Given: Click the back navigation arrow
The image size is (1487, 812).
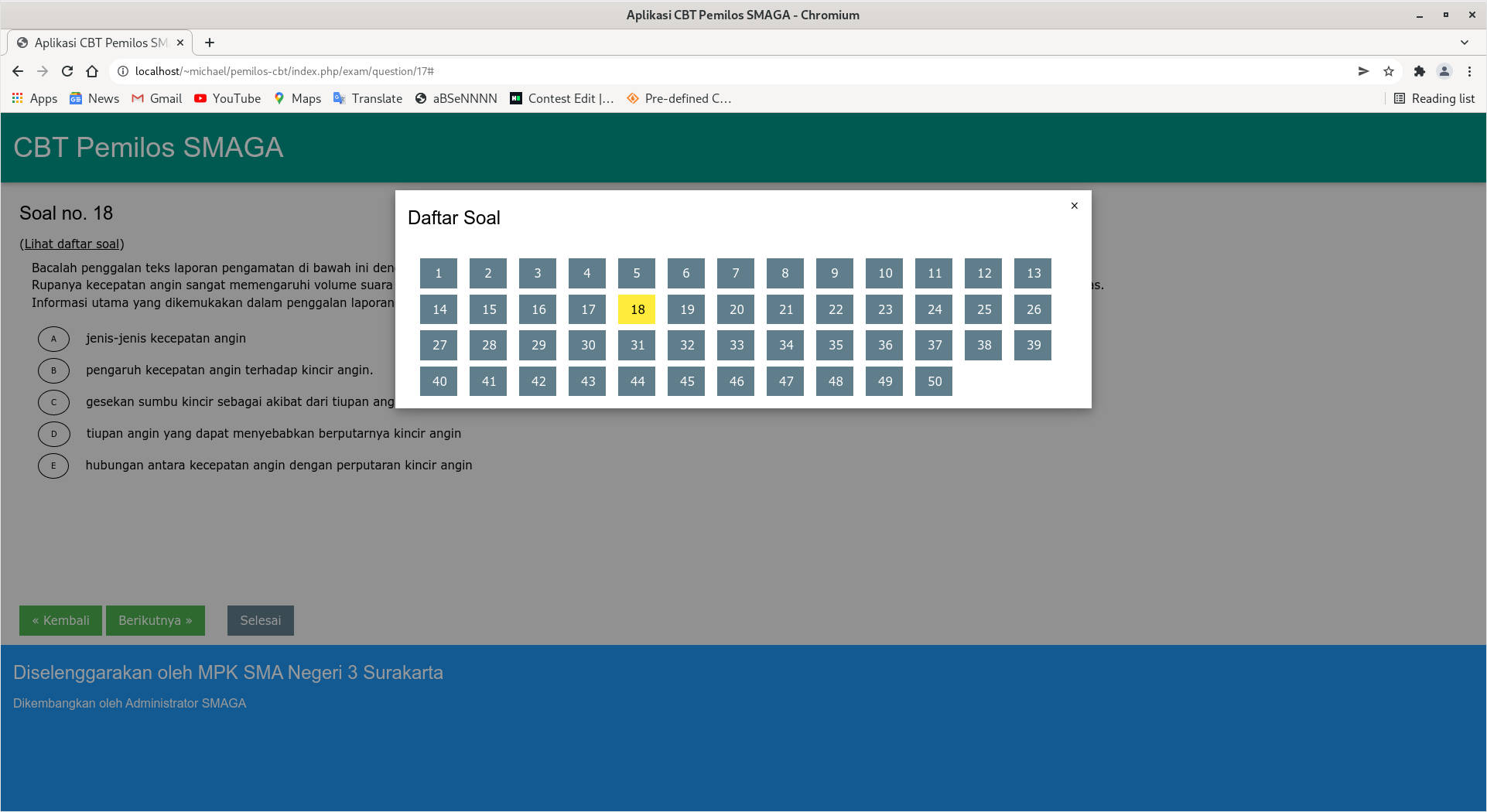Looking at the screenshot, I should coord(18,71).
